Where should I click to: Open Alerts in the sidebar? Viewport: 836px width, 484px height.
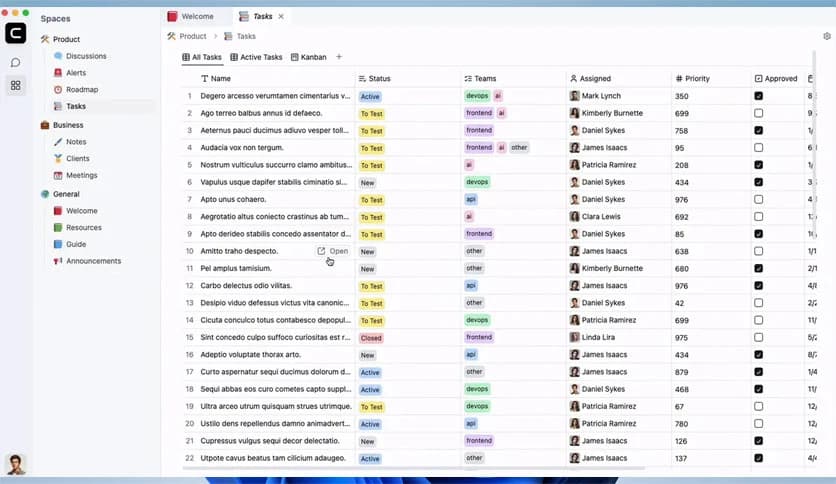pyautogui.click(x=76, y=72)
